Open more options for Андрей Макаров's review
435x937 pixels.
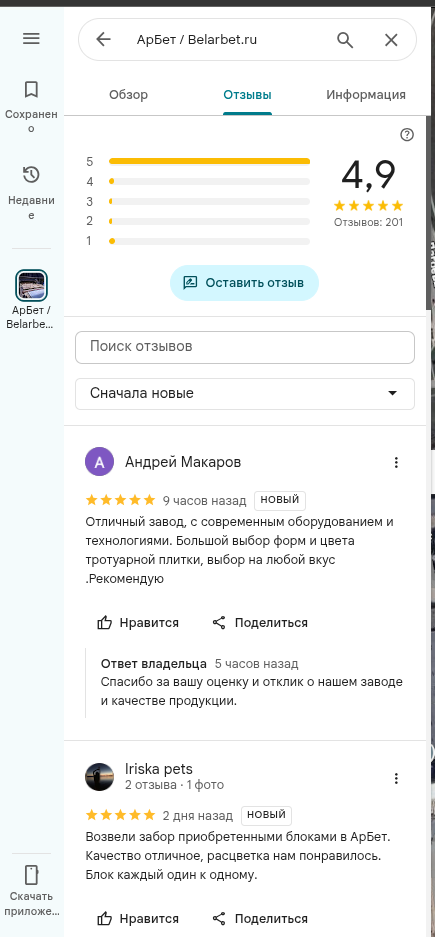396,462
